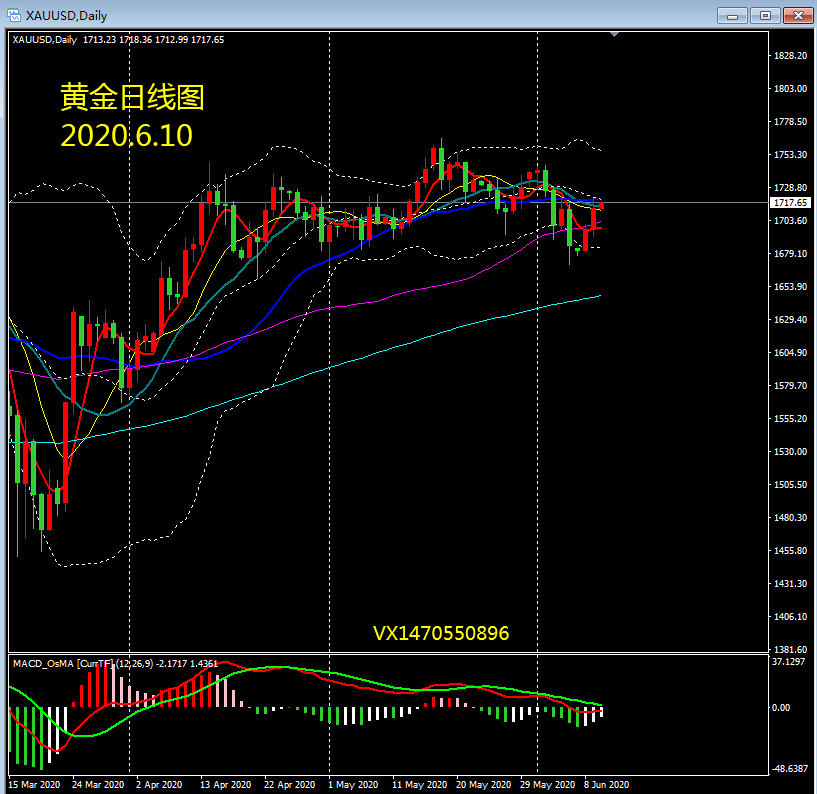The height and width of the screenshot is (794, 817).
Task: Minimize the XAUUSD chart window
Action: tap(733, 15)
